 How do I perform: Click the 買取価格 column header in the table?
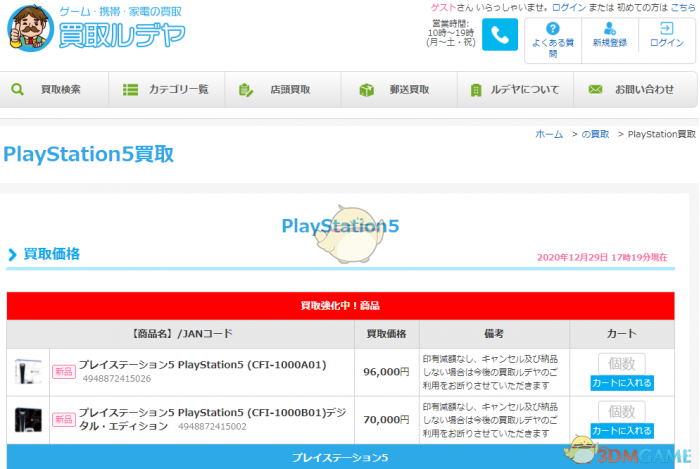click(x=387, y=334)
